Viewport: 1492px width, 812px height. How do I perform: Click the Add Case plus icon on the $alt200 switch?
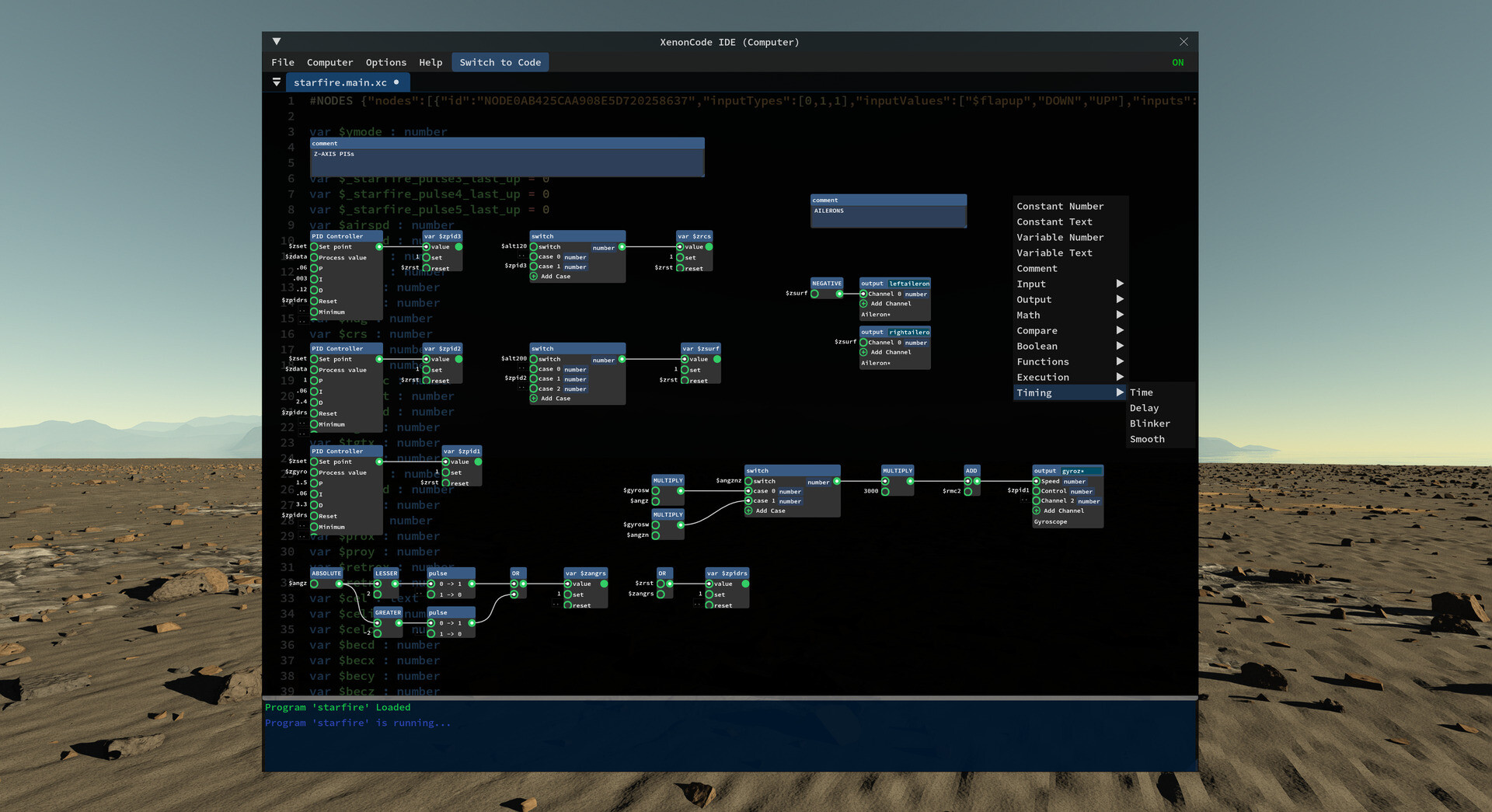click(x=534, y=399)
